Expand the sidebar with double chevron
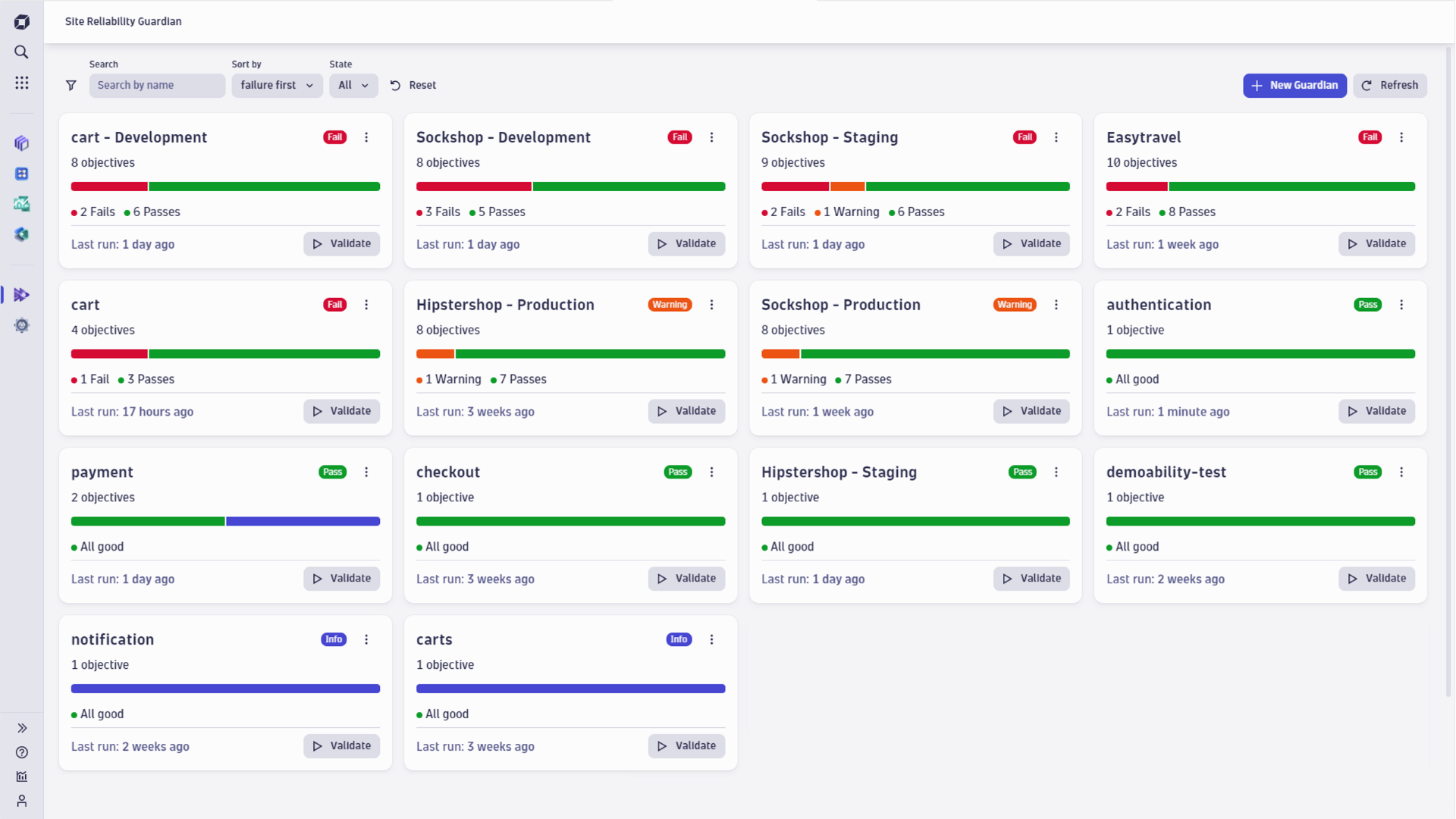Viewport: 1456px width, 819px height. [x=22, y=728]
